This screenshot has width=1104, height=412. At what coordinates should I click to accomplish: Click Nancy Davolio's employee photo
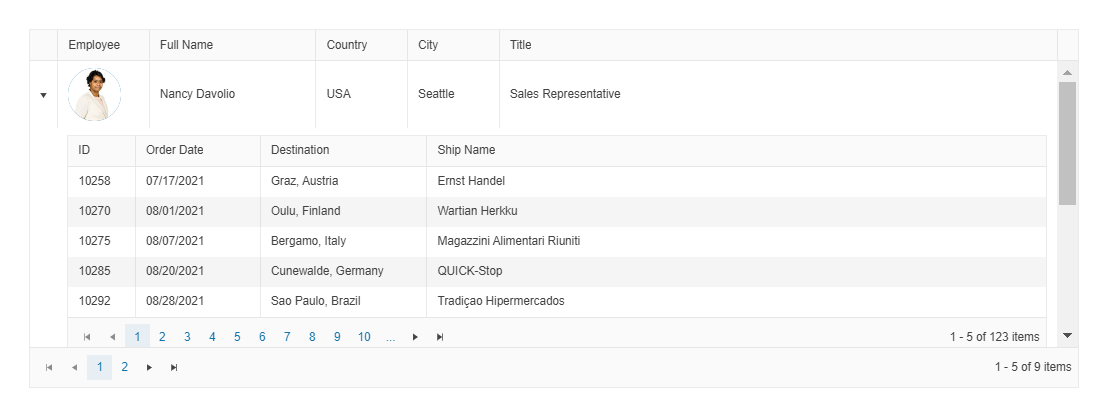[94, 95]
